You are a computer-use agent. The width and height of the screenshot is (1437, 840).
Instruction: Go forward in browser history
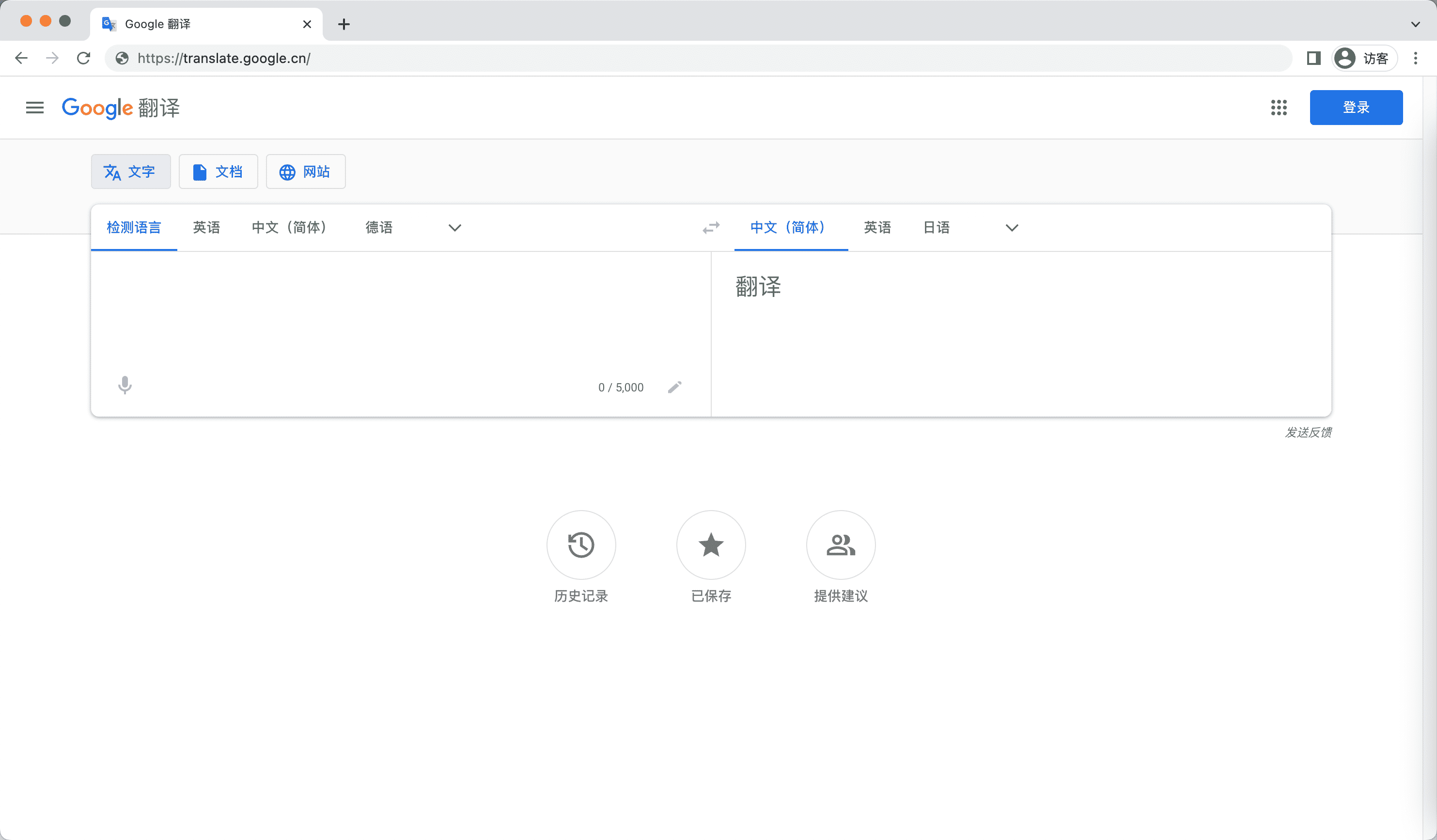(52, 58)
